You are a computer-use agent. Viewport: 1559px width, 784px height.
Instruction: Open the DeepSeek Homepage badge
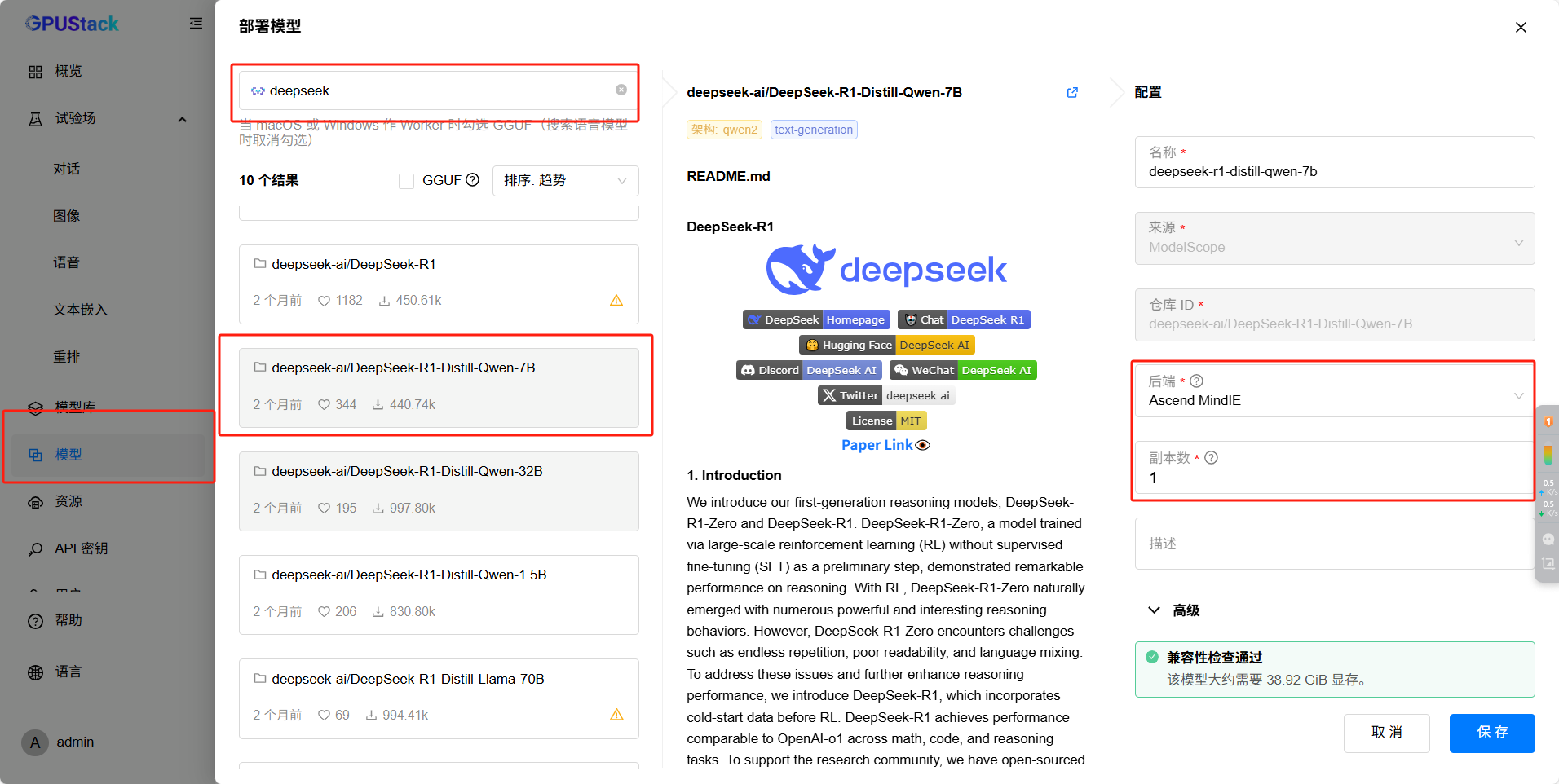point(816,319)
